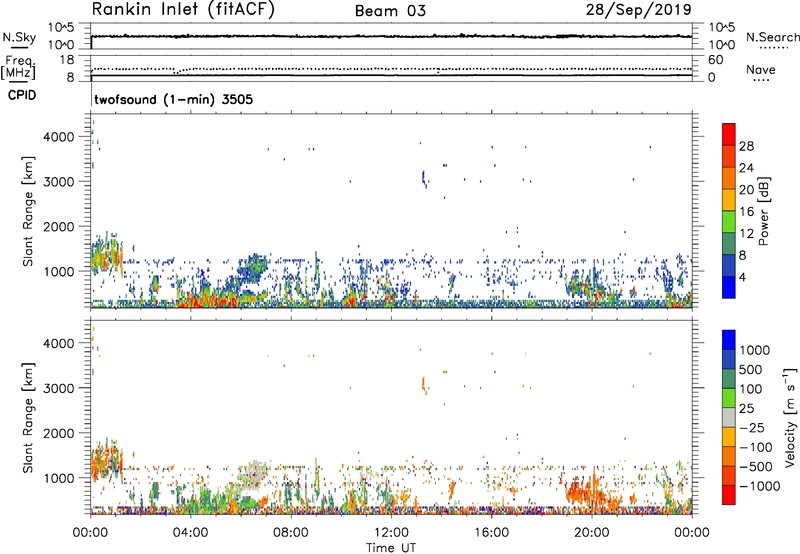800x554 pixels.
Task: Select the 'Power [dB]' colorbar title
Action: tap(763, 211)
